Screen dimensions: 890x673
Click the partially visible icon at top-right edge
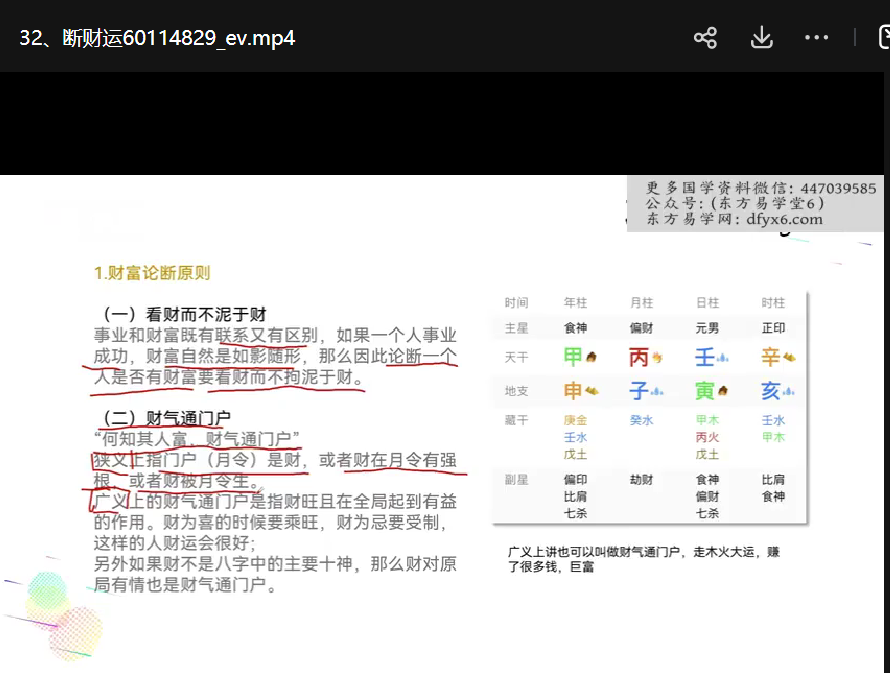[x=883, y=38]
